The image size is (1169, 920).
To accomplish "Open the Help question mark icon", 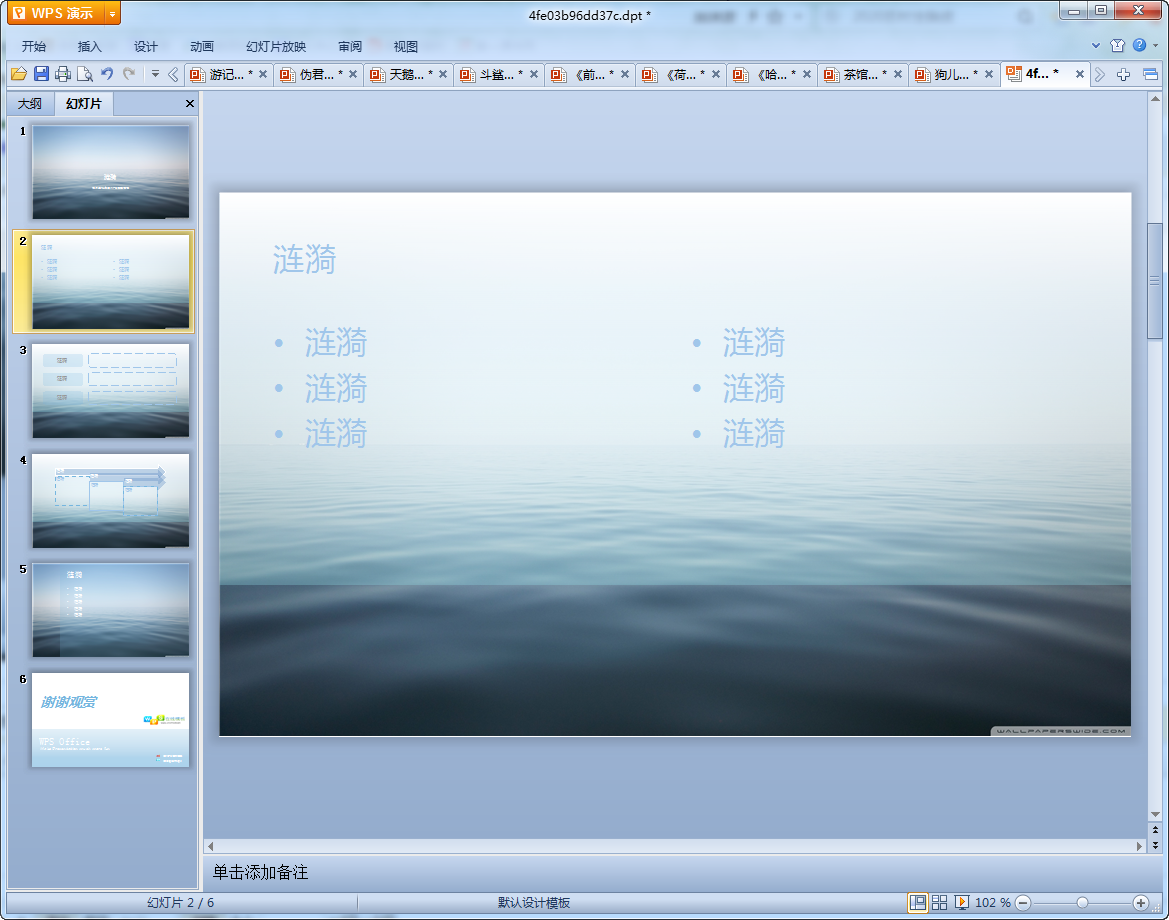I will point(1139,45).
